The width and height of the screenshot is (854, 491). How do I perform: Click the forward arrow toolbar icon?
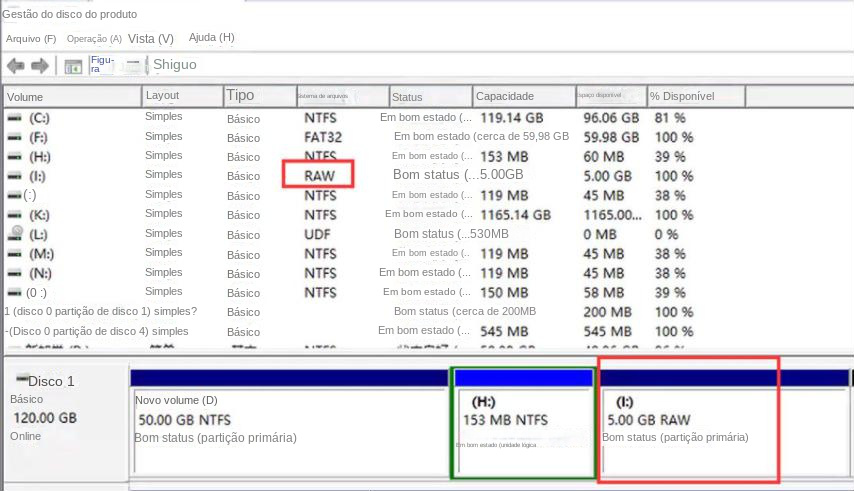tap(40, 66)
